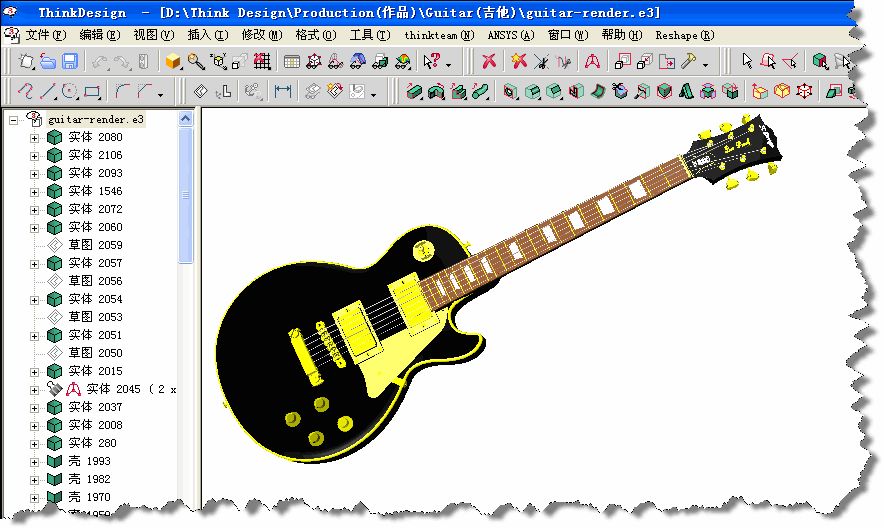Open the thinkteam(N) menu
Viewport: 884px width, 528px height.
click(x=439, y=35)
